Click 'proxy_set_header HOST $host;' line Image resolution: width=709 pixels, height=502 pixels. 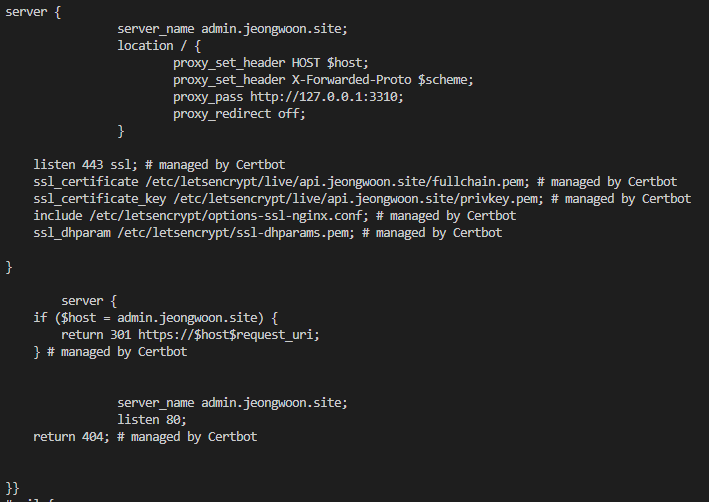coord(271,63)
